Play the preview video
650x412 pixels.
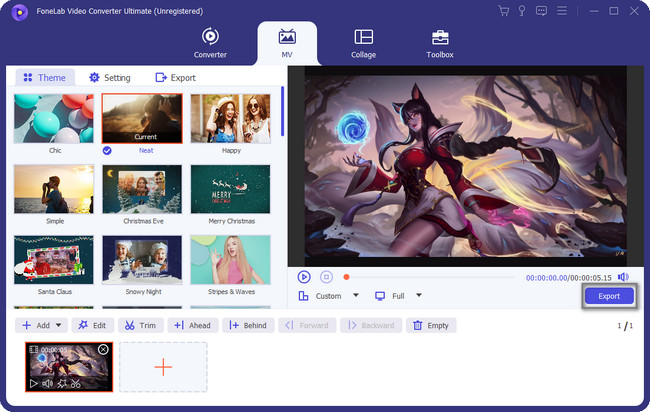point(304,277)
